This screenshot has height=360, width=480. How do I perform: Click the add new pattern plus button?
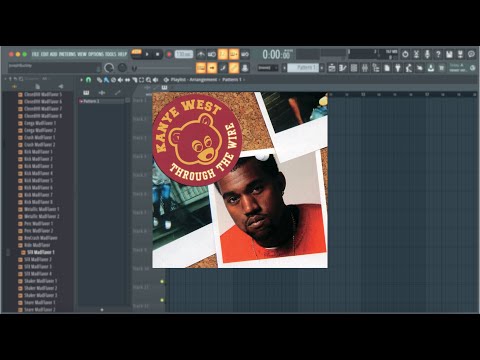322,68
